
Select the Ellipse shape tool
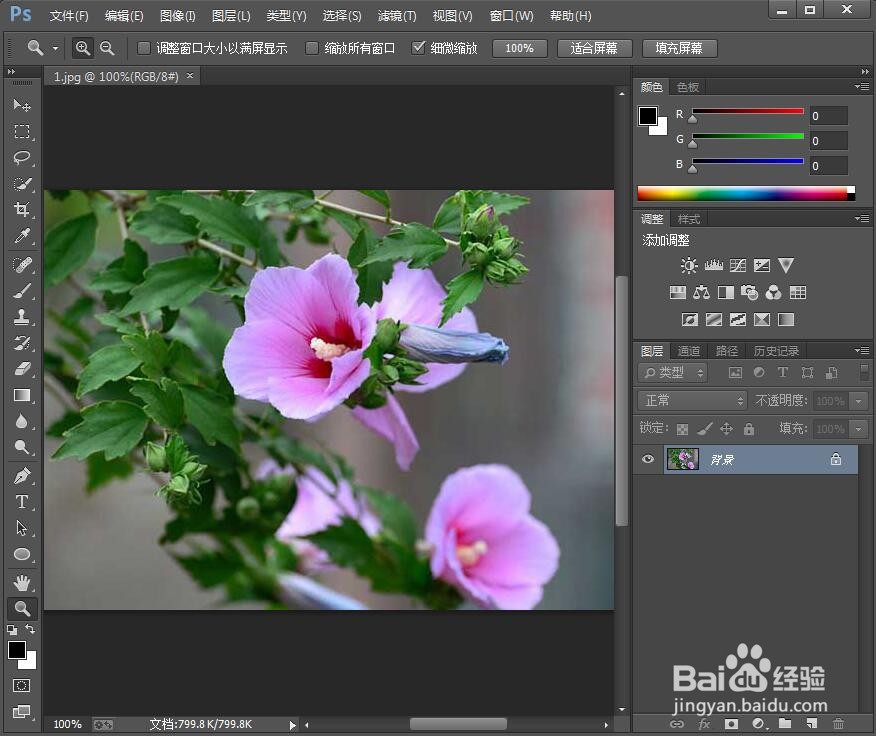[x=22, y=554]
